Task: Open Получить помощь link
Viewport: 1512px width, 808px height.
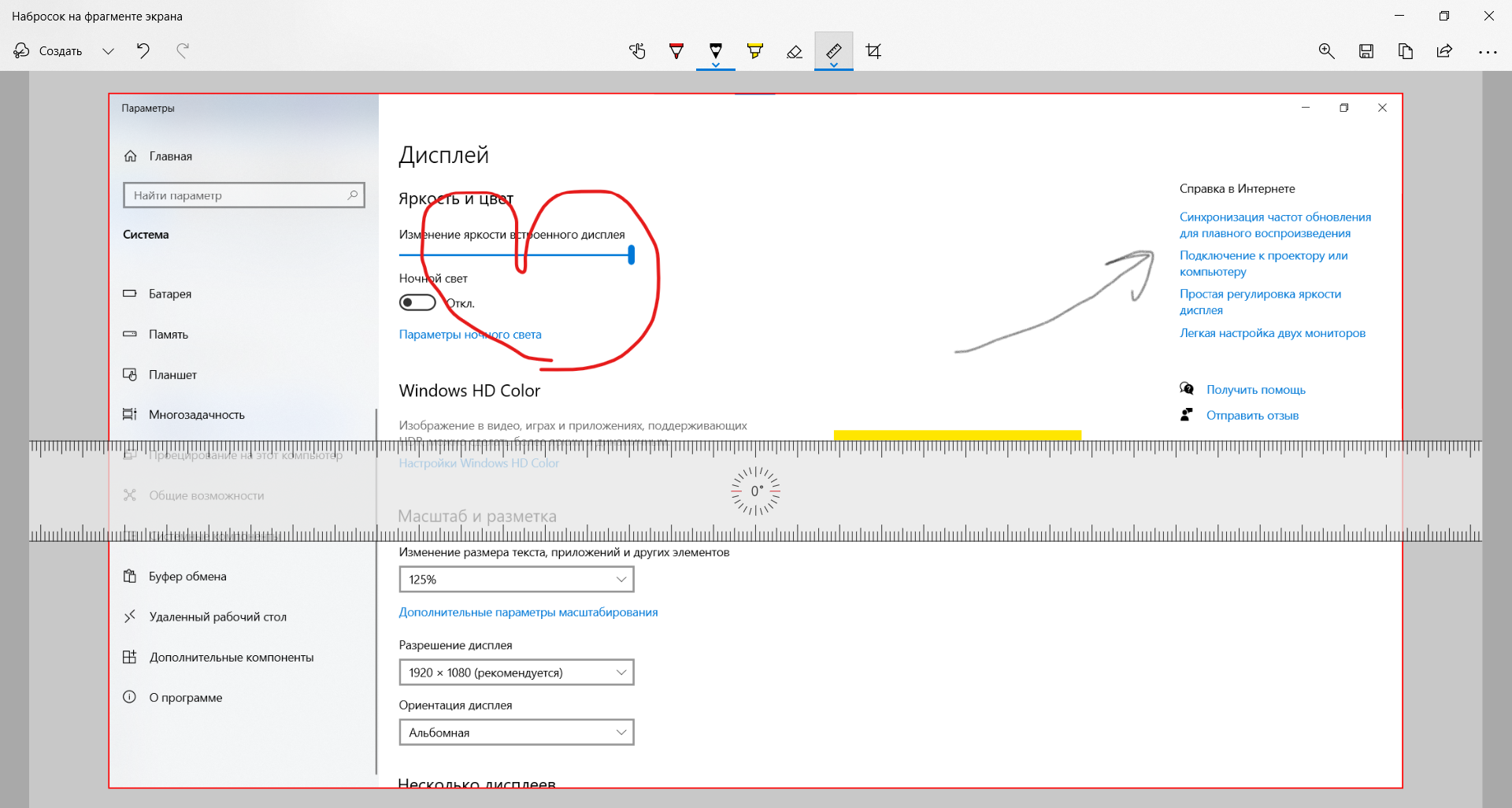Action: click(1256, 390)
